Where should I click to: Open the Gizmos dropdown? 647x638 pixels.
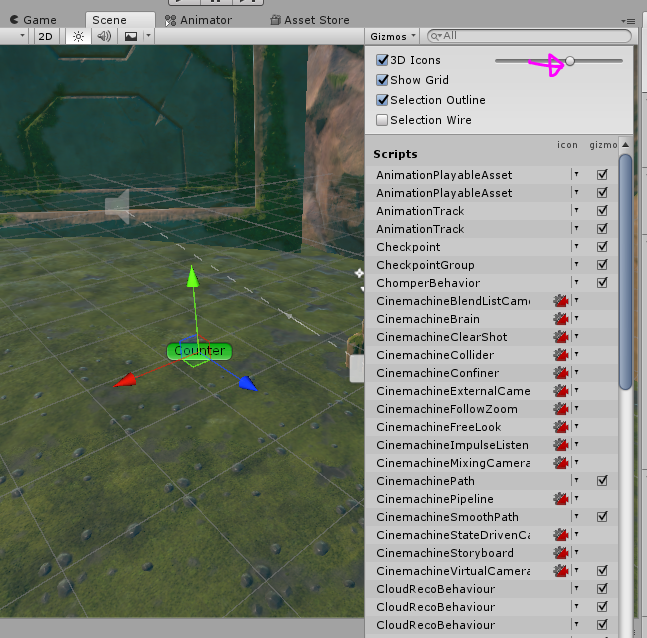coord(392,36)
